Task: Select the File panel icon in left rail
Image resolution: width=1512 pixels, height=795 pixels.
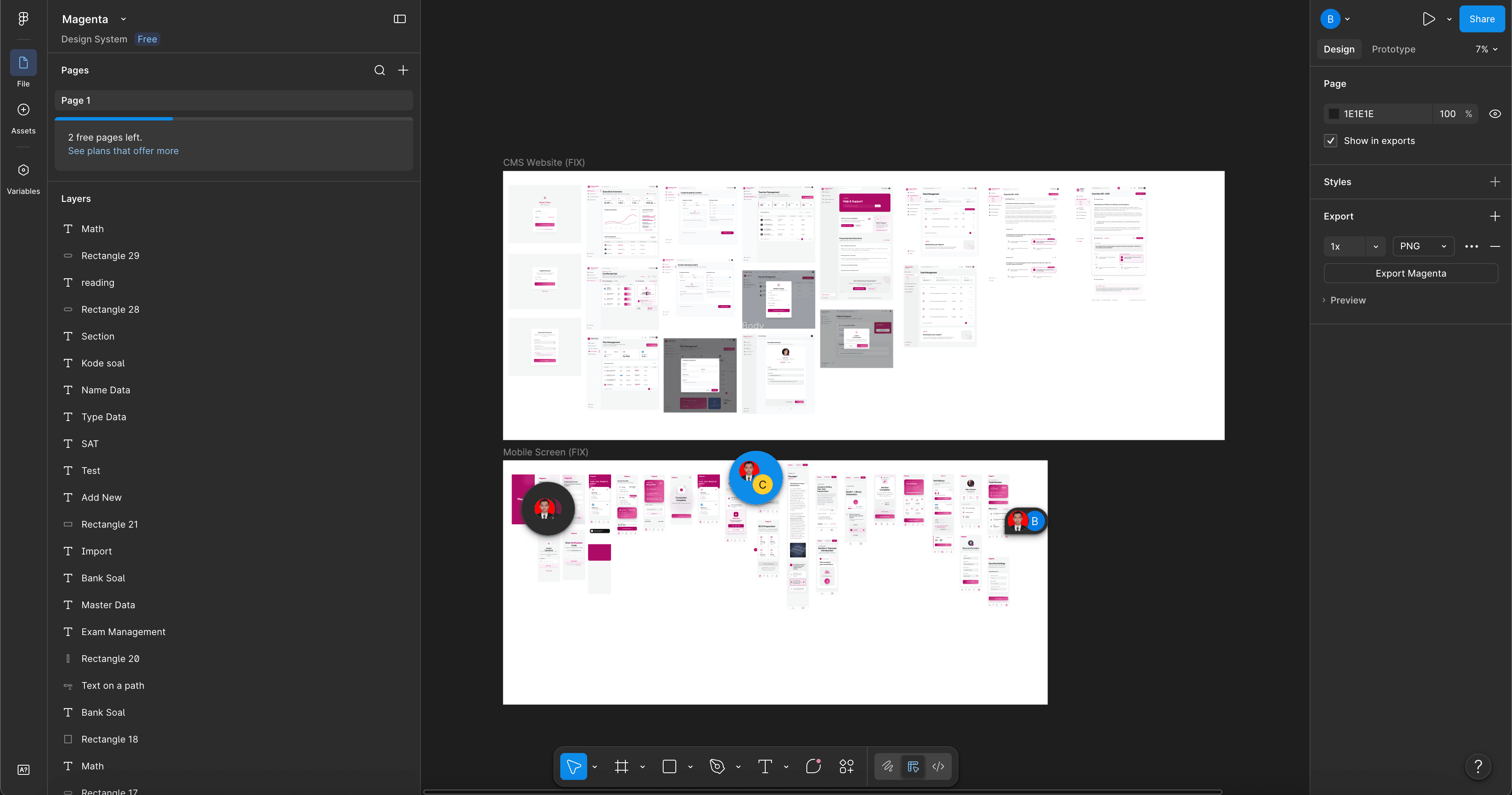Action: (24, 63)
